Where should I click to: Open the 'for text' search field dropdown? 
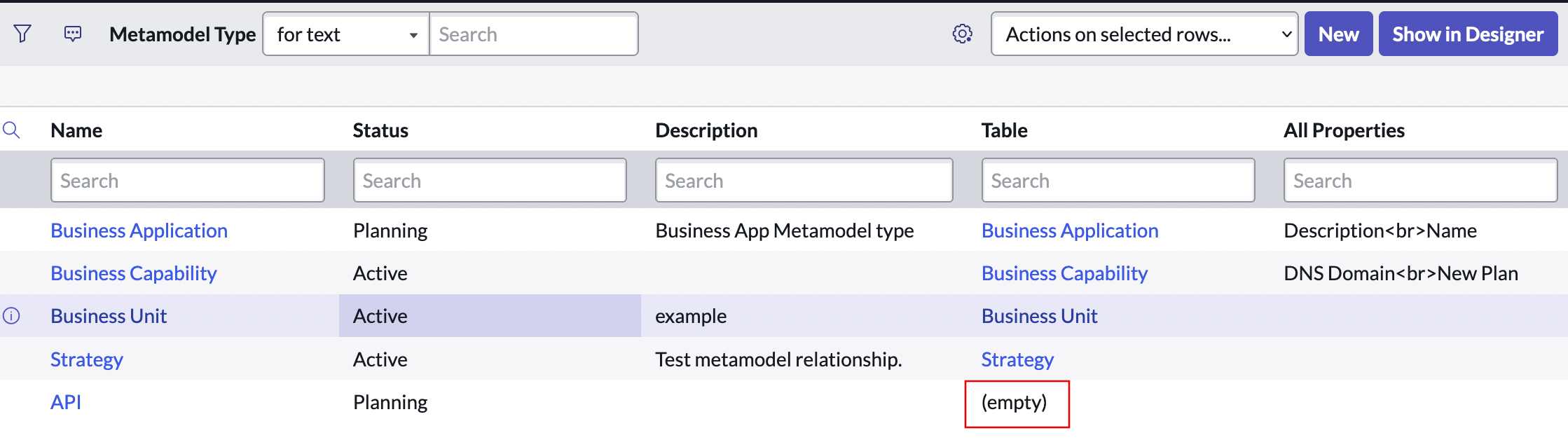[x=346, y=34]
